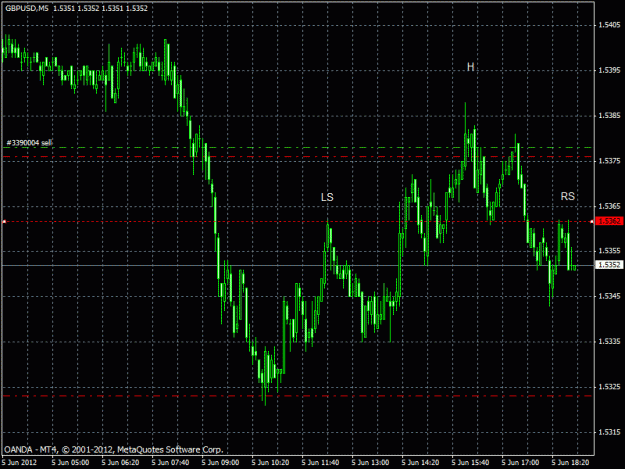Viewport: 625px width, 469px height.
Task: Click the 1.5375 price axis label
Action: (x=609, y=161)
